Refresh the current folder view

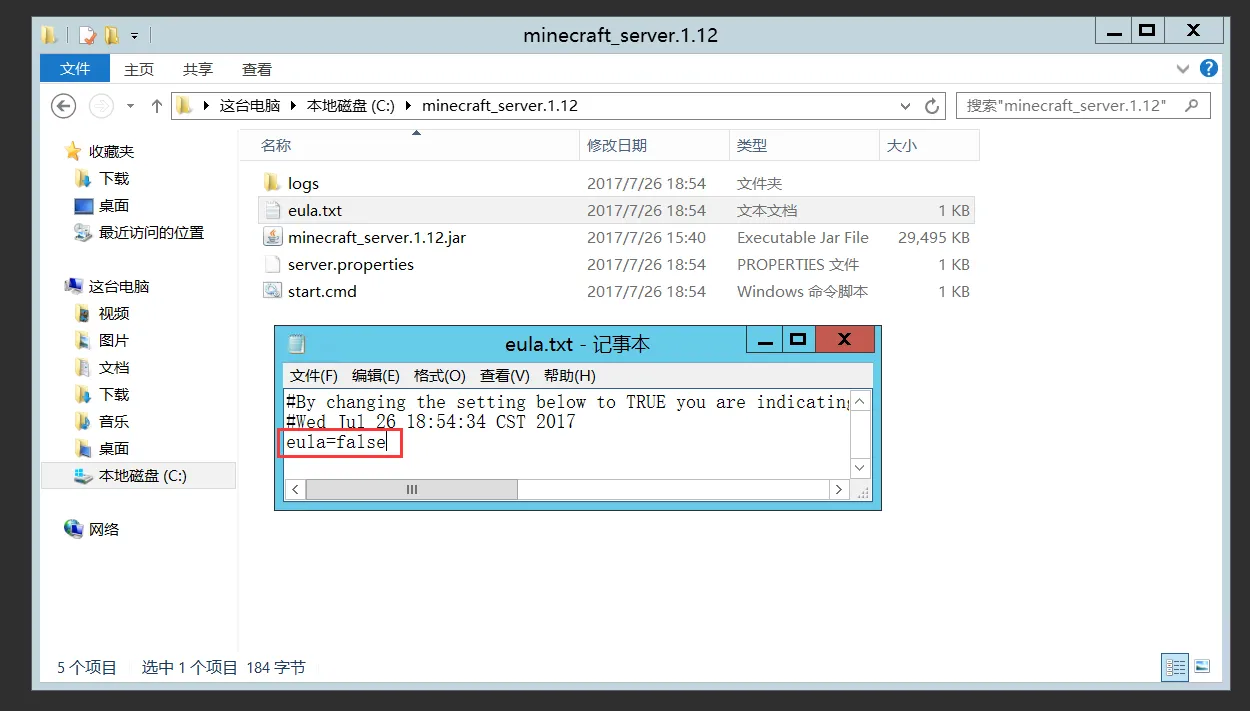932,106
